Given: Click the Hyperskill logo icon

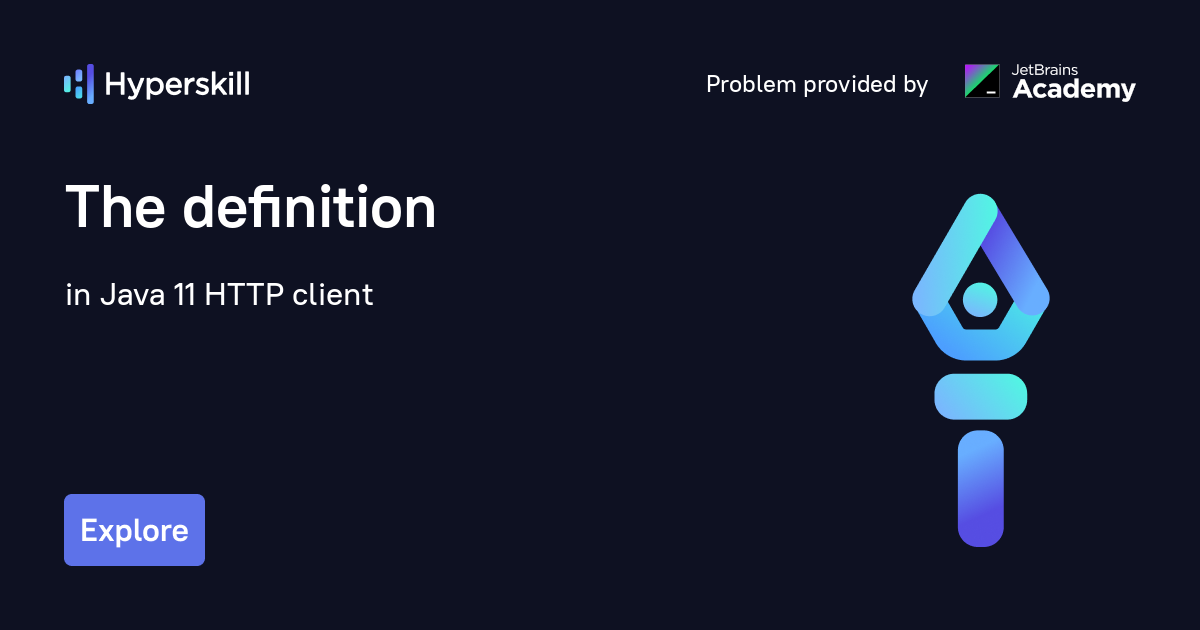Looking at the screenshot, I should [79, 84].
